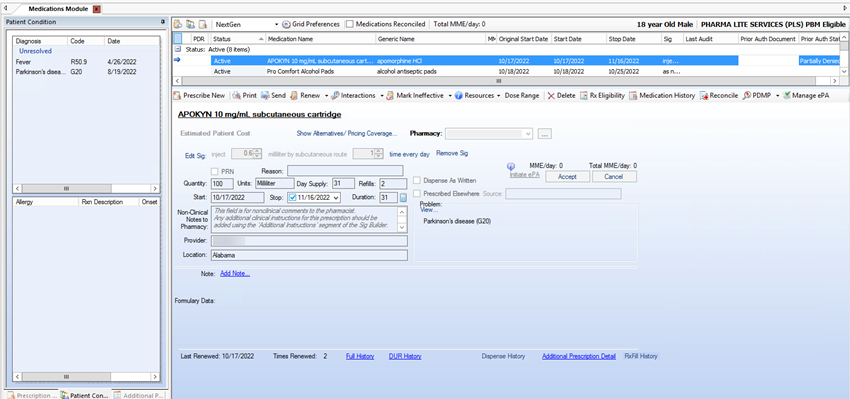The image size is (850, 399).
Task: Click the Add Note link
Action: [x=235, y=274]
